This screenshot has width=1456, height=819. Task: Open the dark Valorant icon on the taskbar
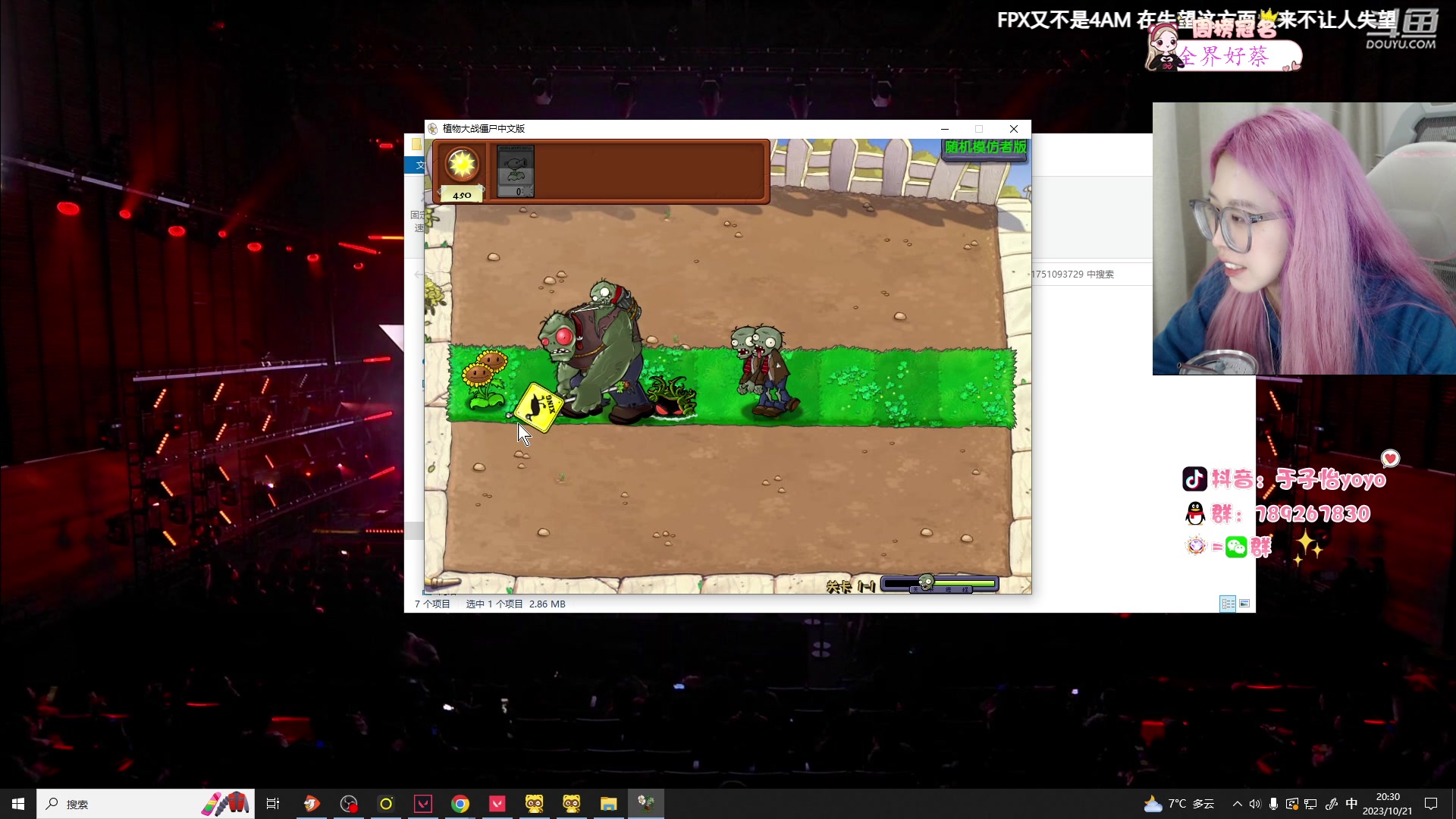(423, 804)
